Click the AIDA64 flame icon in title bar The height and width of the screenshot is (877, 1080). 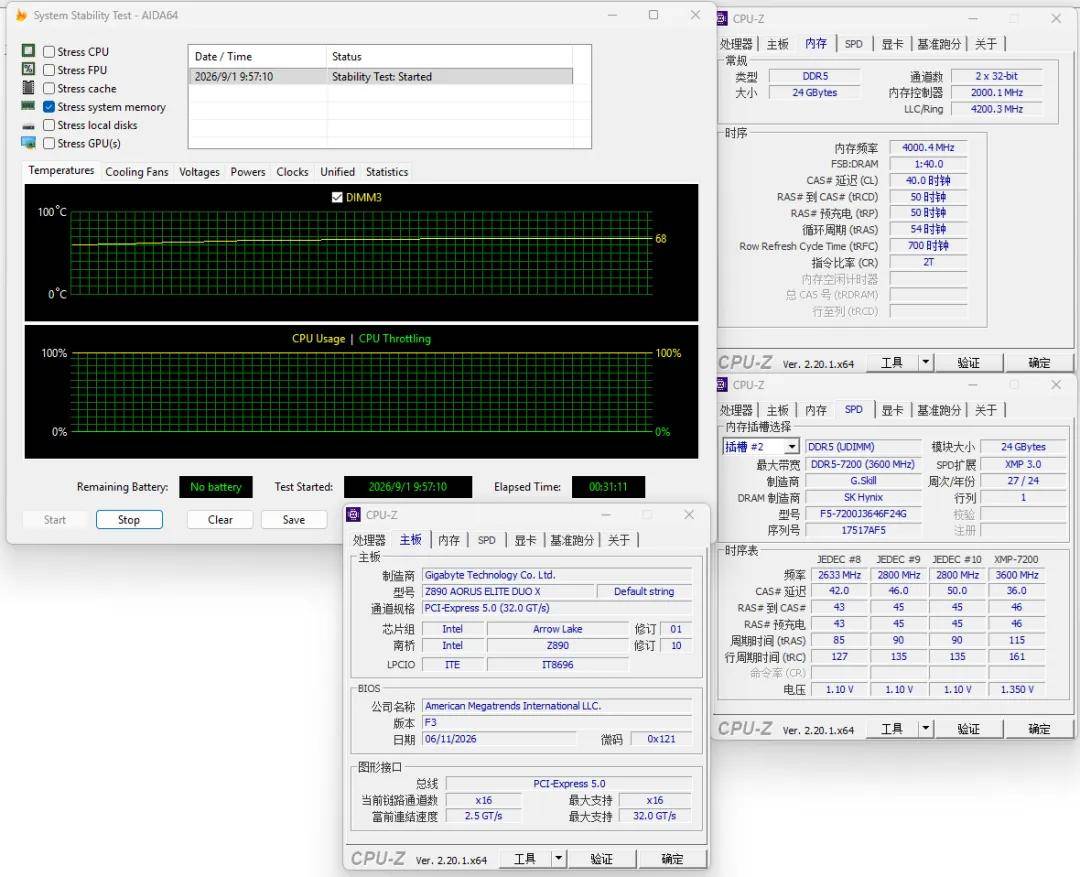[x=21, y=15]
